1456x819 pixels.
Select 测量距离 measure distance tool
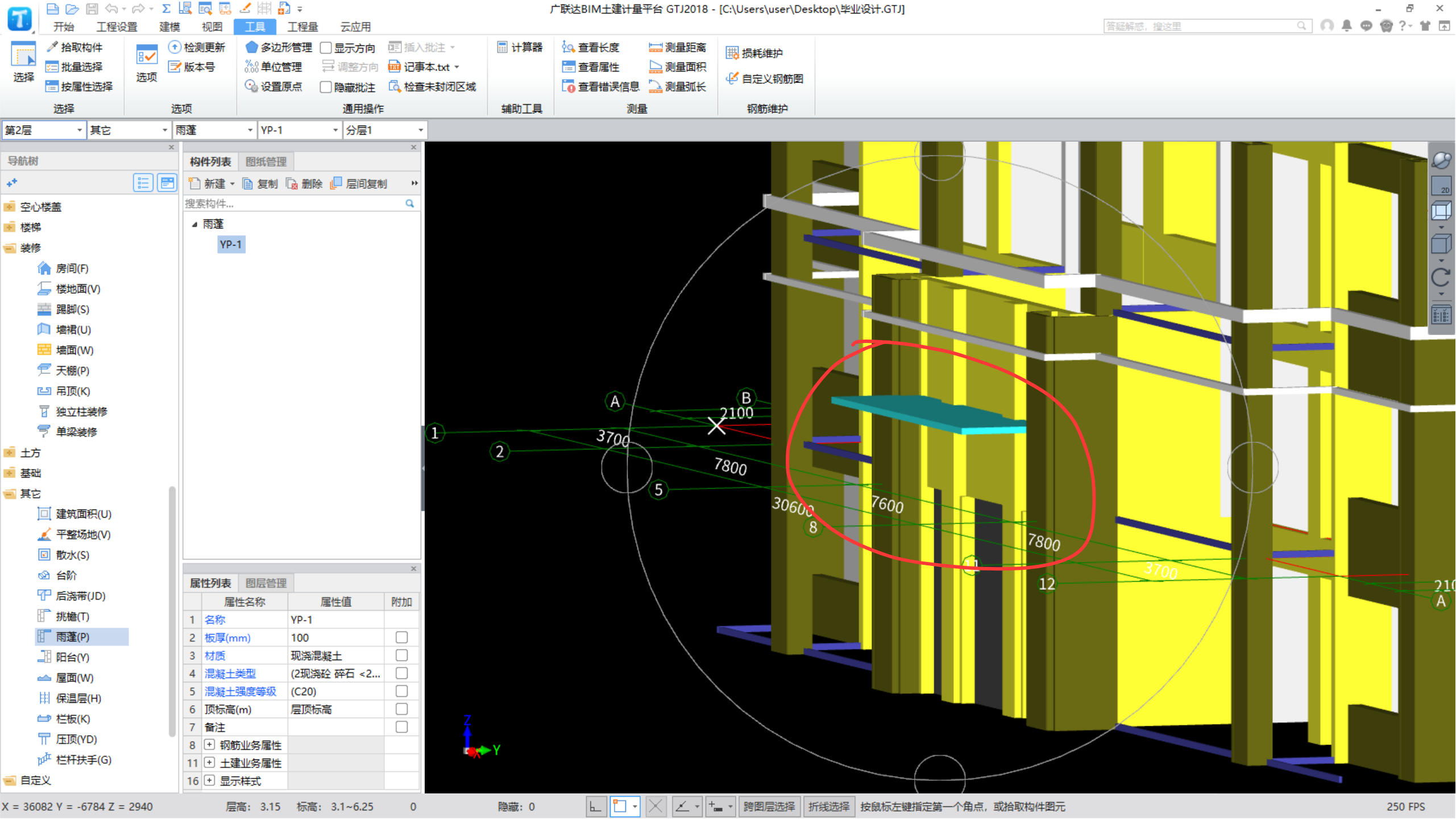coord(678,47)
